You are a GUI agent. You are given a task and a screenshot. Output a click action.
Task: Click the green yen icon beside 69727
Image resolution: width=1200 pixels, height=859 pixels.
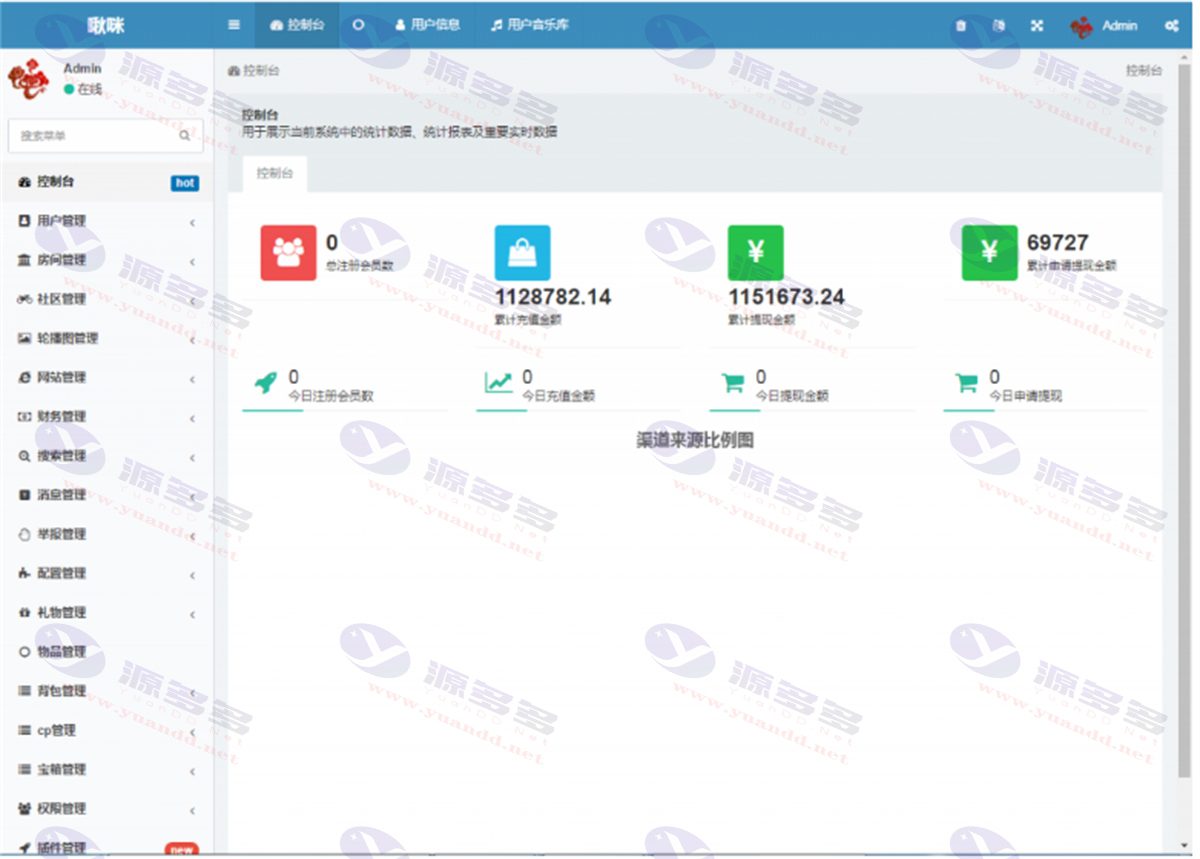[x=990, y=252]
